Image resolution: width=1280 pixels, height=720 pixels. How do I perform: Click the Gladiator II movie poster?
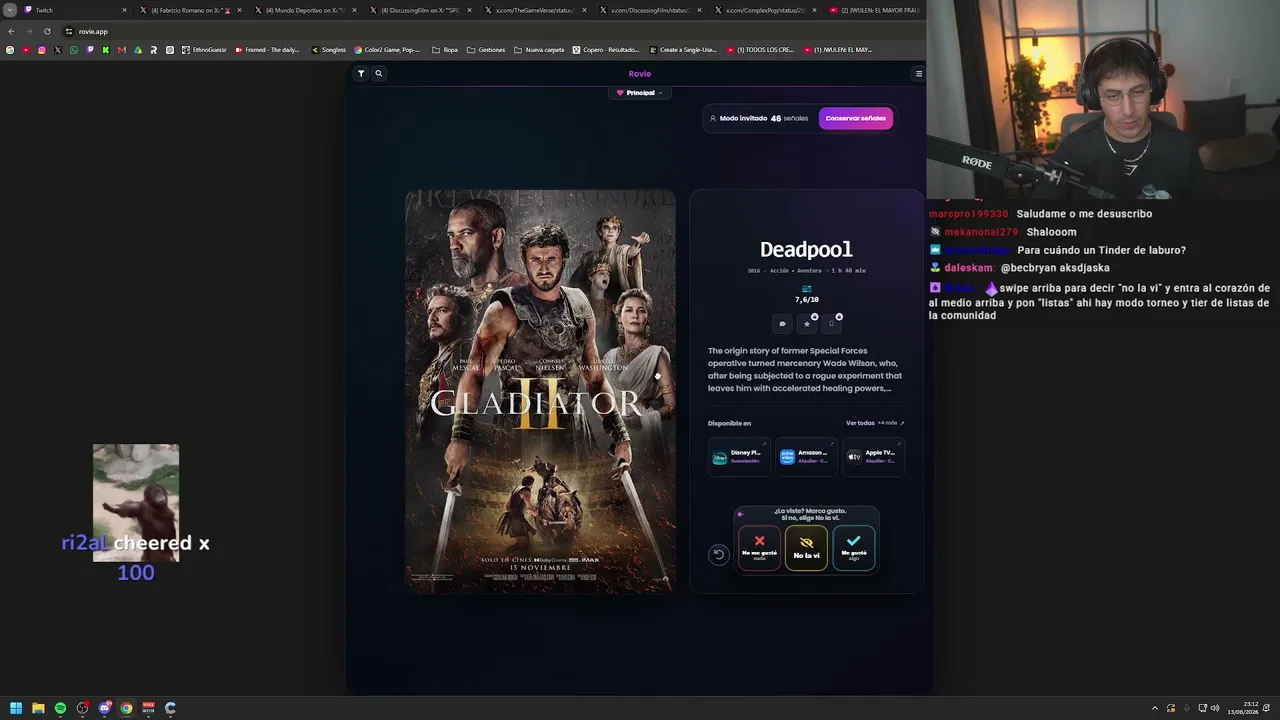click(540, 391)
